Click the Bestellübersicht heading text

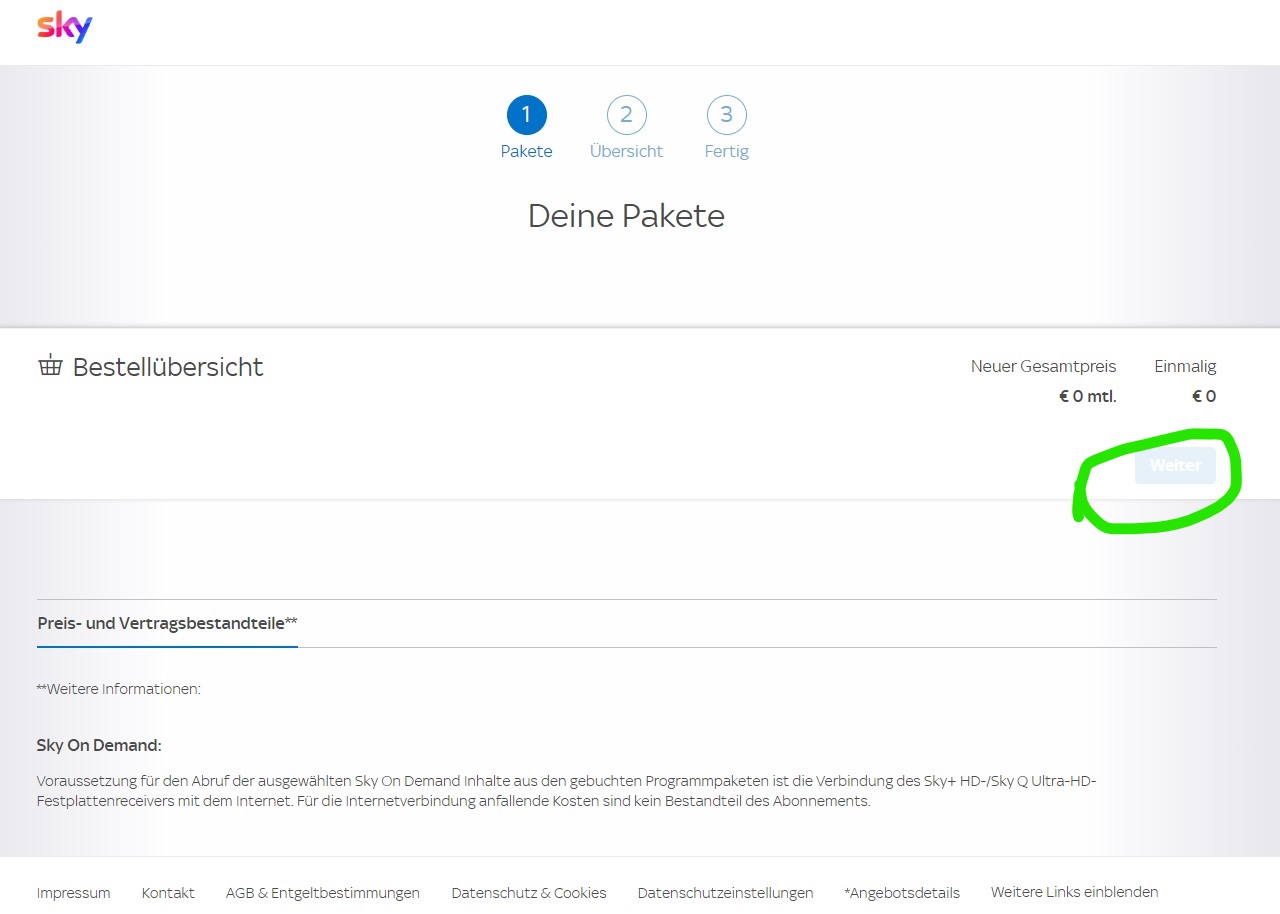tap(168, 367)
